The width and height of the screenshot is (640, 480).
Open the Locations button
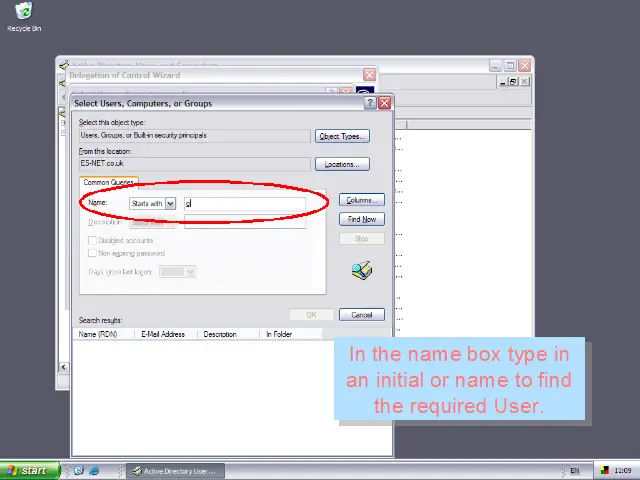click(x=342, y=164)
